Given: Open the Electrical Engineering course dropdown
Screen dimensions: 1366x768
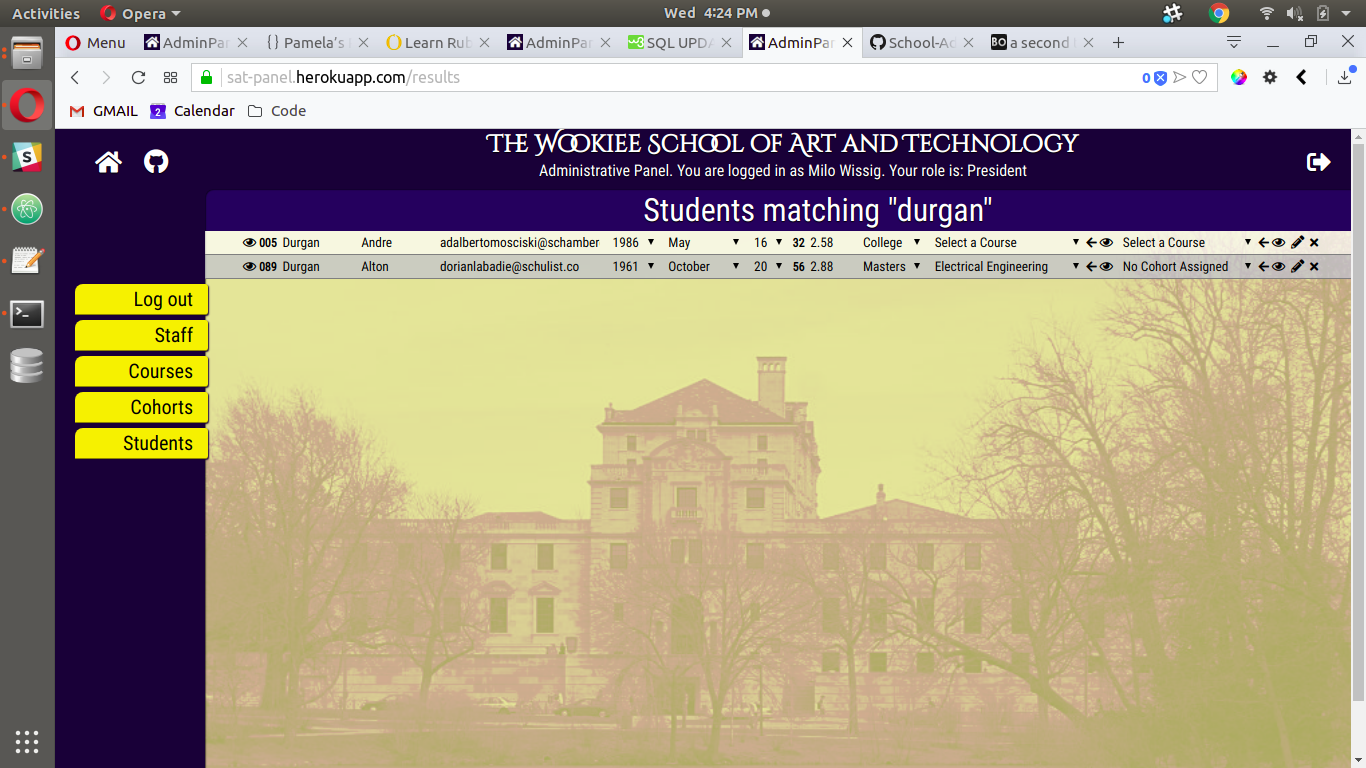Looking at the screenshot, I should click(x=1007, y=266).
